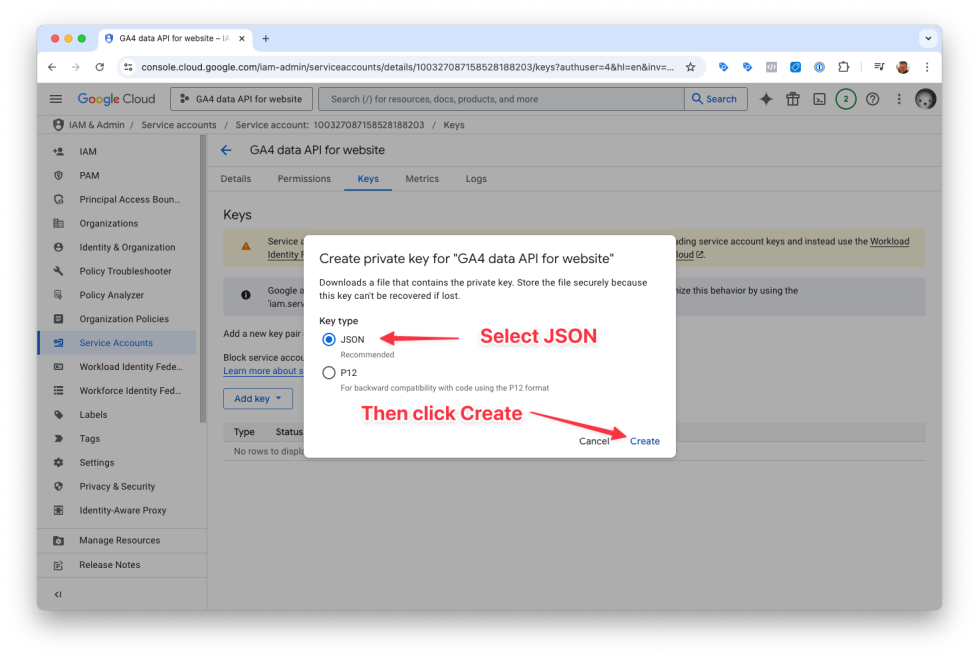This screenshot has width=979, height=659.
Task: Open the Google Cloud hamburger navigation menu
Action: [56, 99]
